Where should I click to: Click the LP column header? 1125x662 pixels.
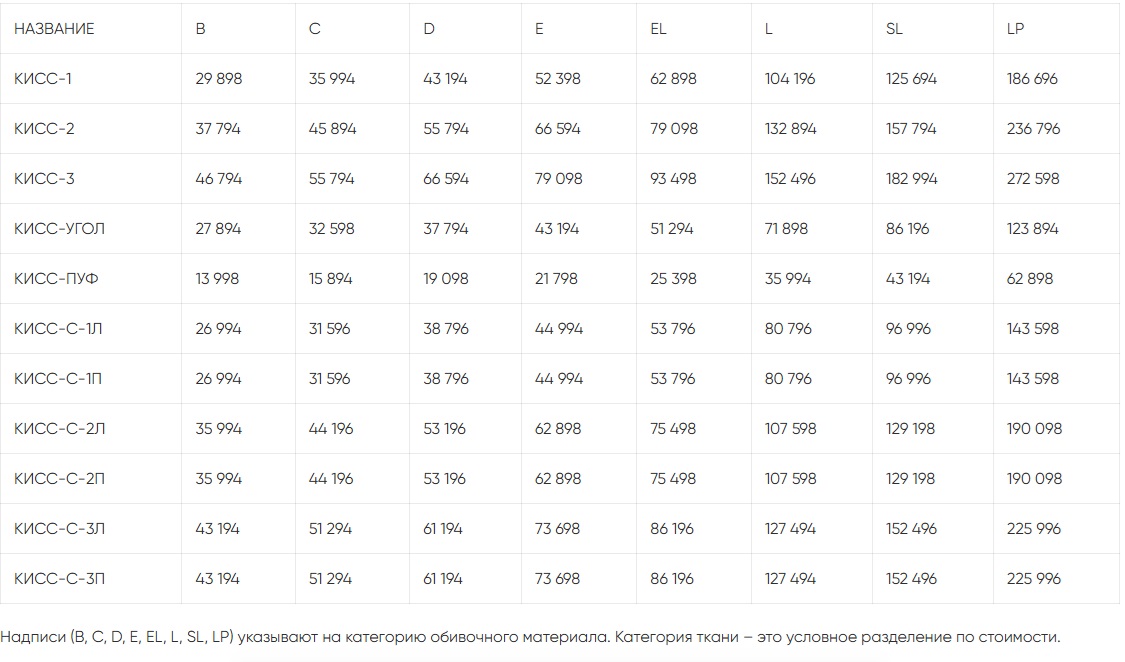click(1015, 29)
